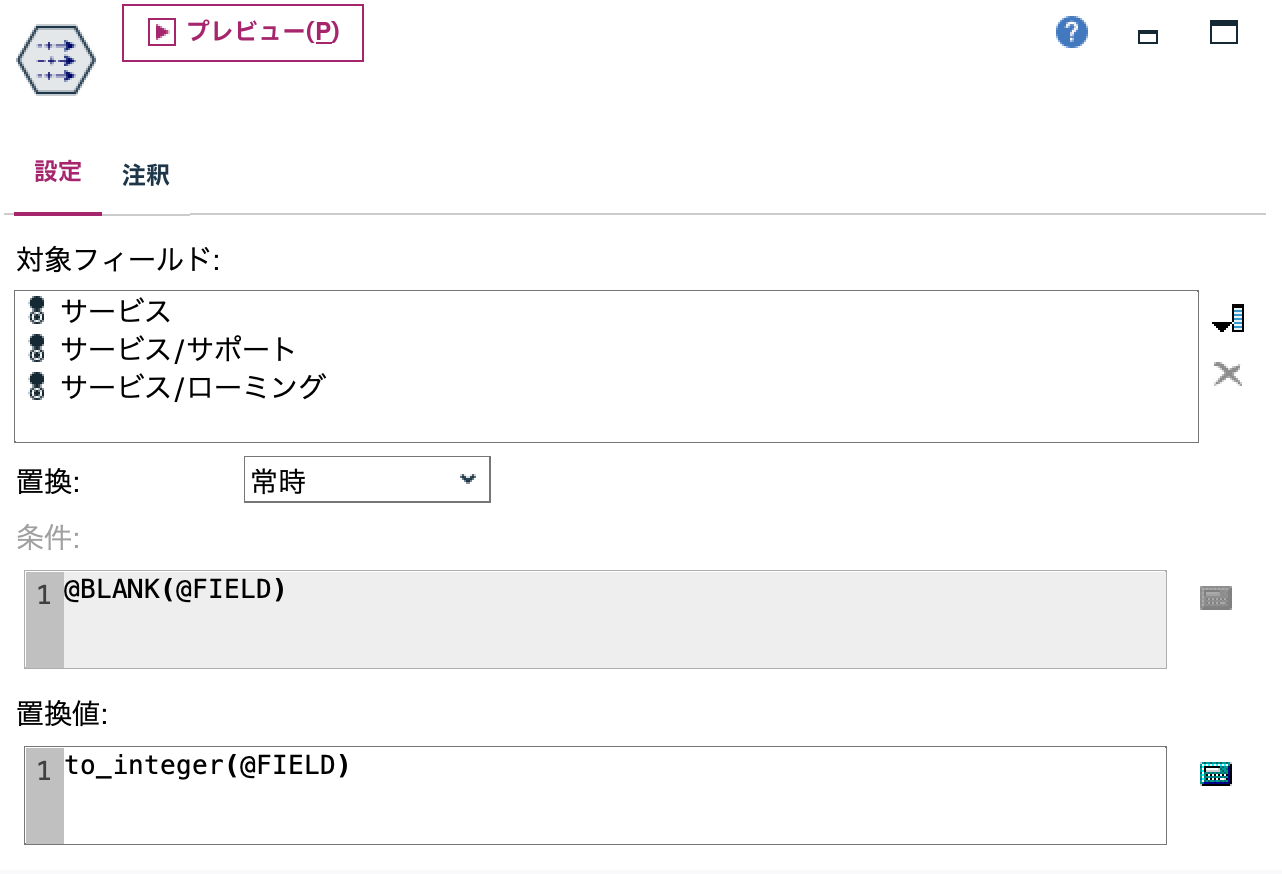Remove selected fields using the X icon
This screenshot has width=1282, height=874.
(1229, 373)
